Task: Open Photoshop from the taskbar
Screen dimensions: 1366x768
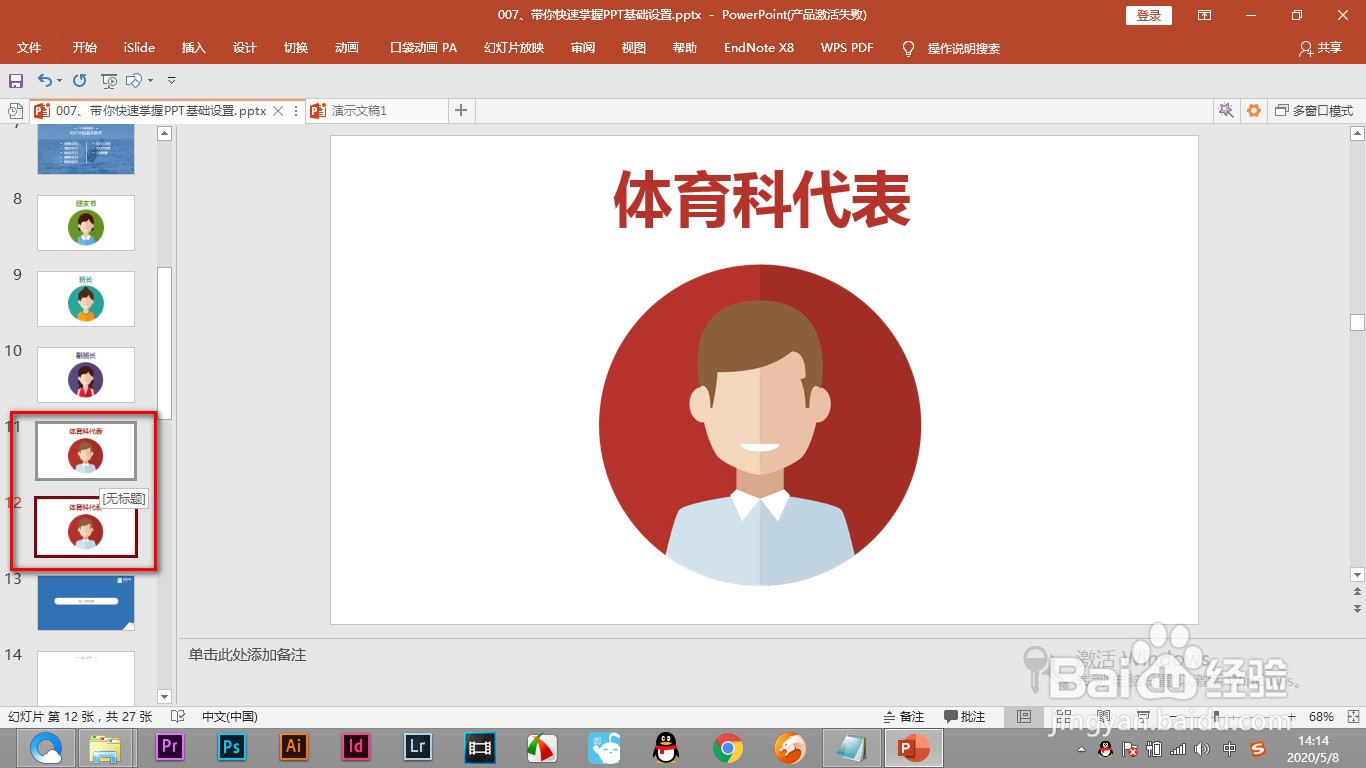Action: point(231,747)
